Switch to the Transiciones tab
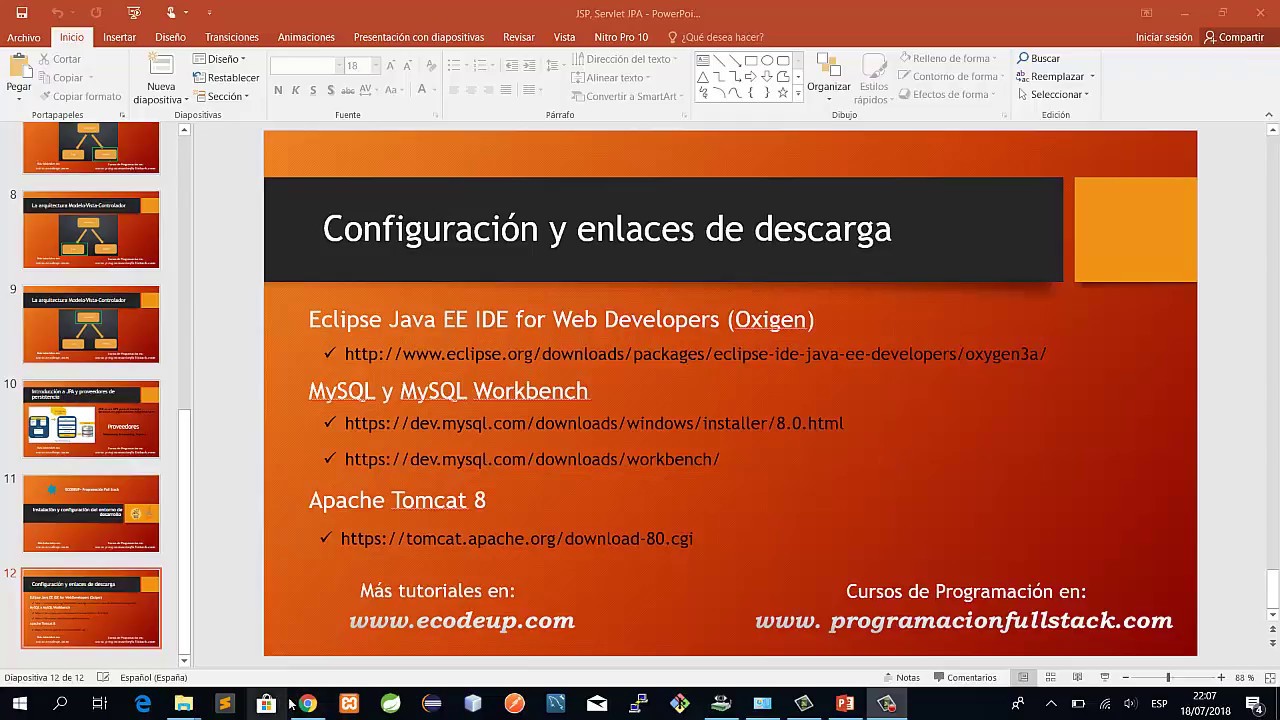 pyautogui.click(x=232, y=37)
